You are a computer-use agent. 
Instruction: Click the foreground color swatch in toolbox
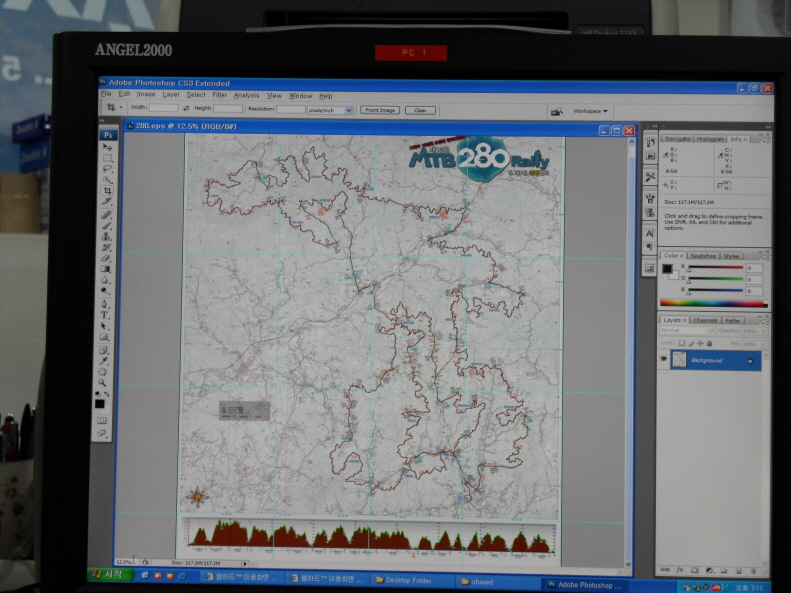click(99, 404)
